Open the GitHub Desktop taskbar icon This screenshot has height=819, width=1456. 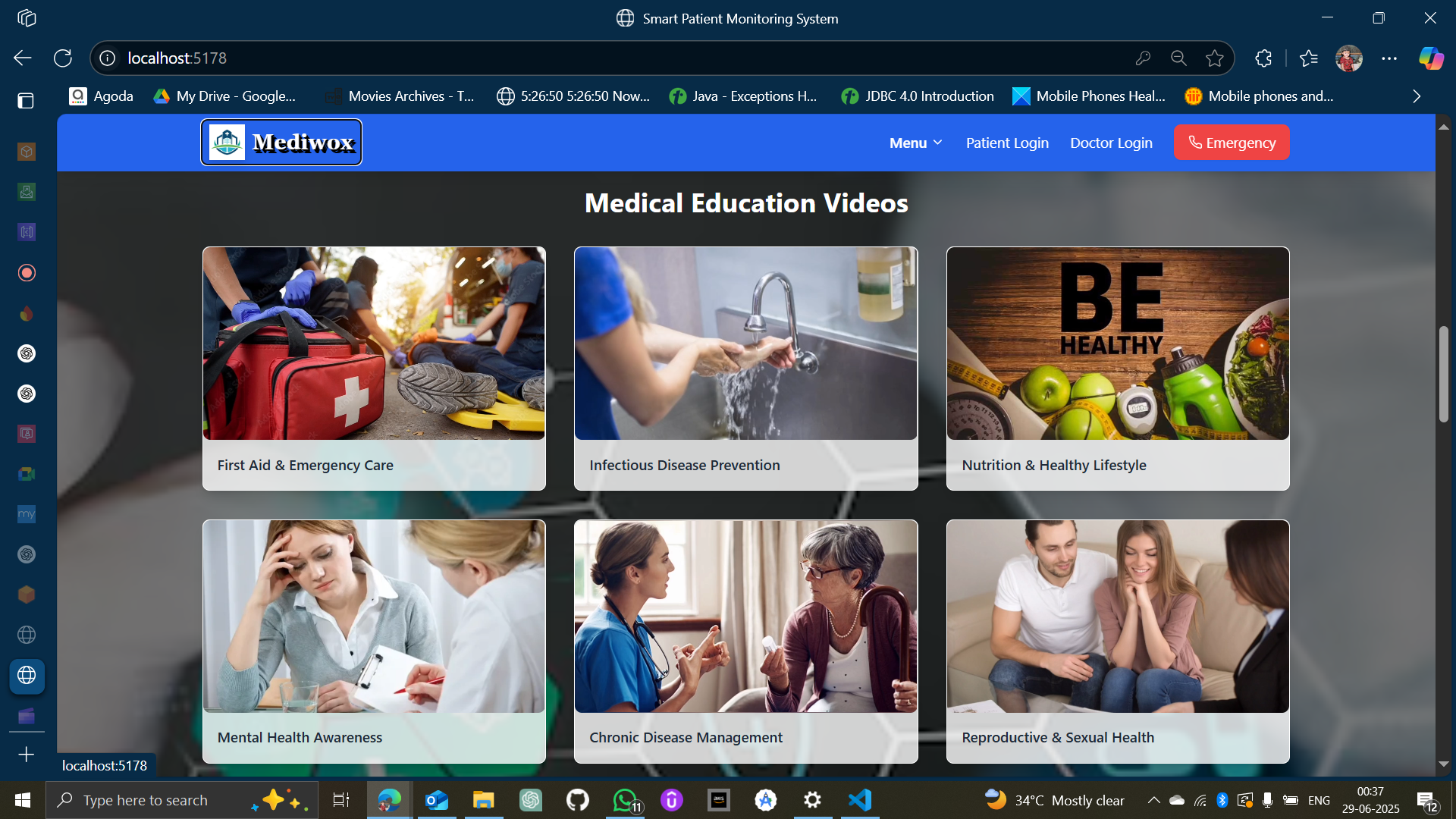coord(578,800)
